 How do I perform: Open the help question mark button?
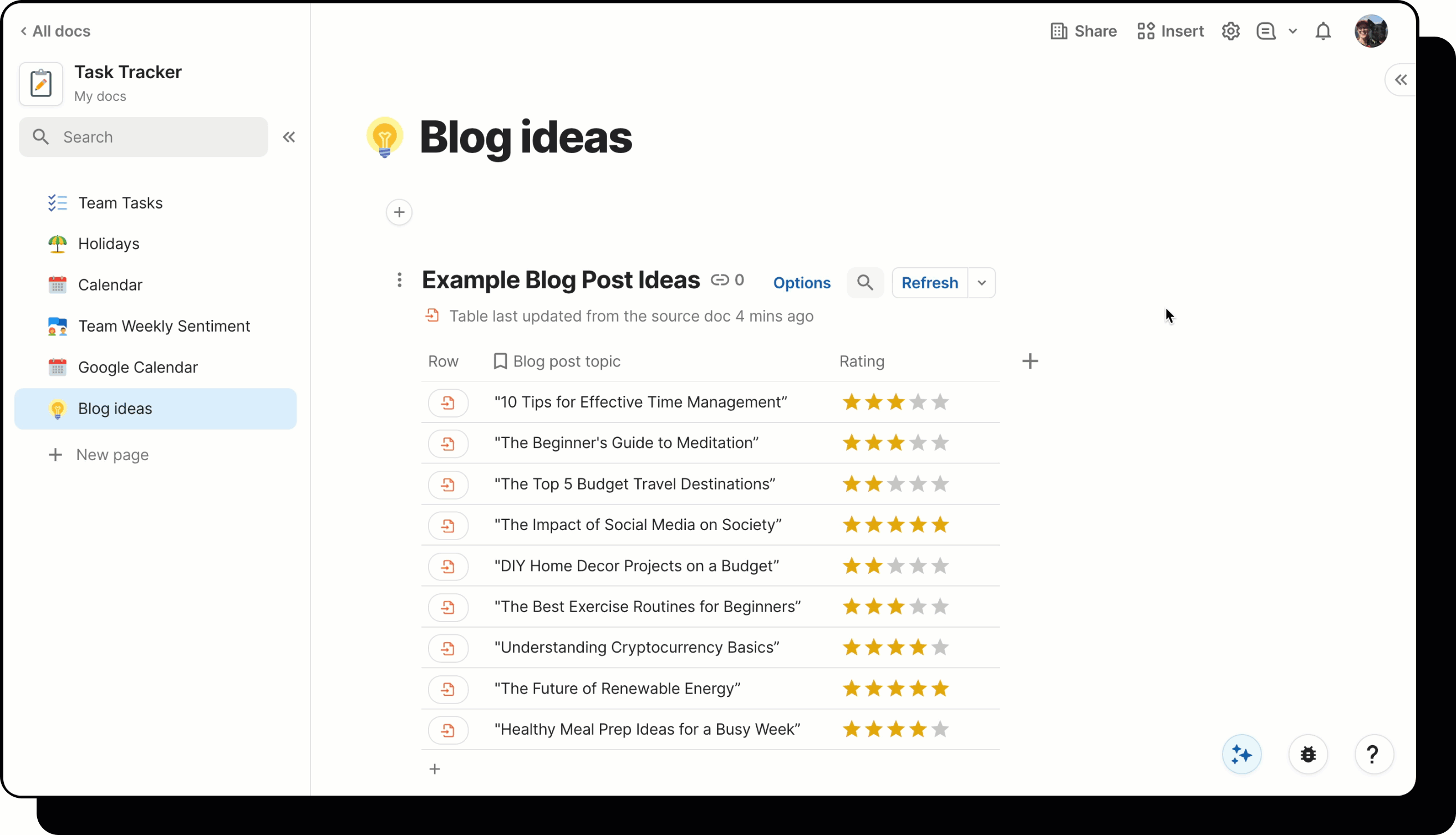click(1373, 754)
